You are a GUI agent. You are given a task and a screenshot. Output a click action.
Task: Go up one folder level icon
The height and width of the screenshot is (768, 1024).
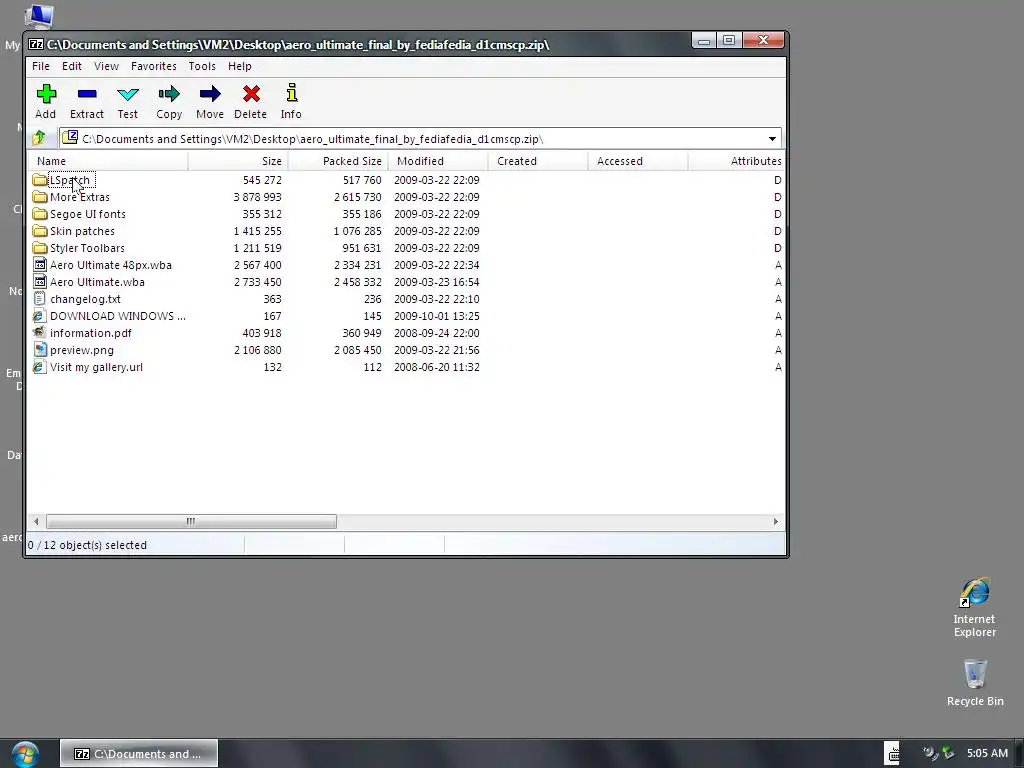coord(39,138)
